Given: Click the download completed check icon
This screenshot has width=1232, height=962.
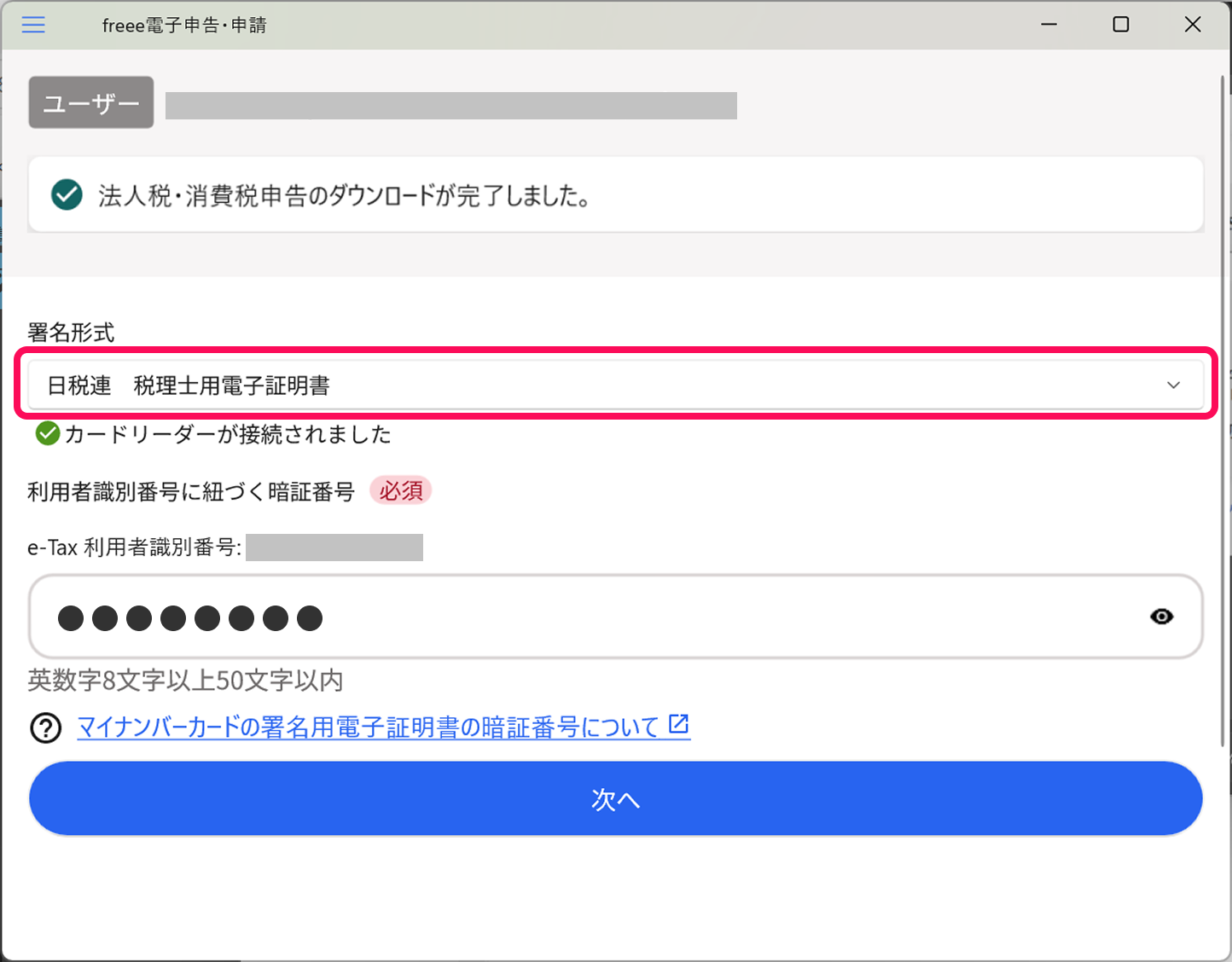Looking at the screenshot, I should pos(67,194).
